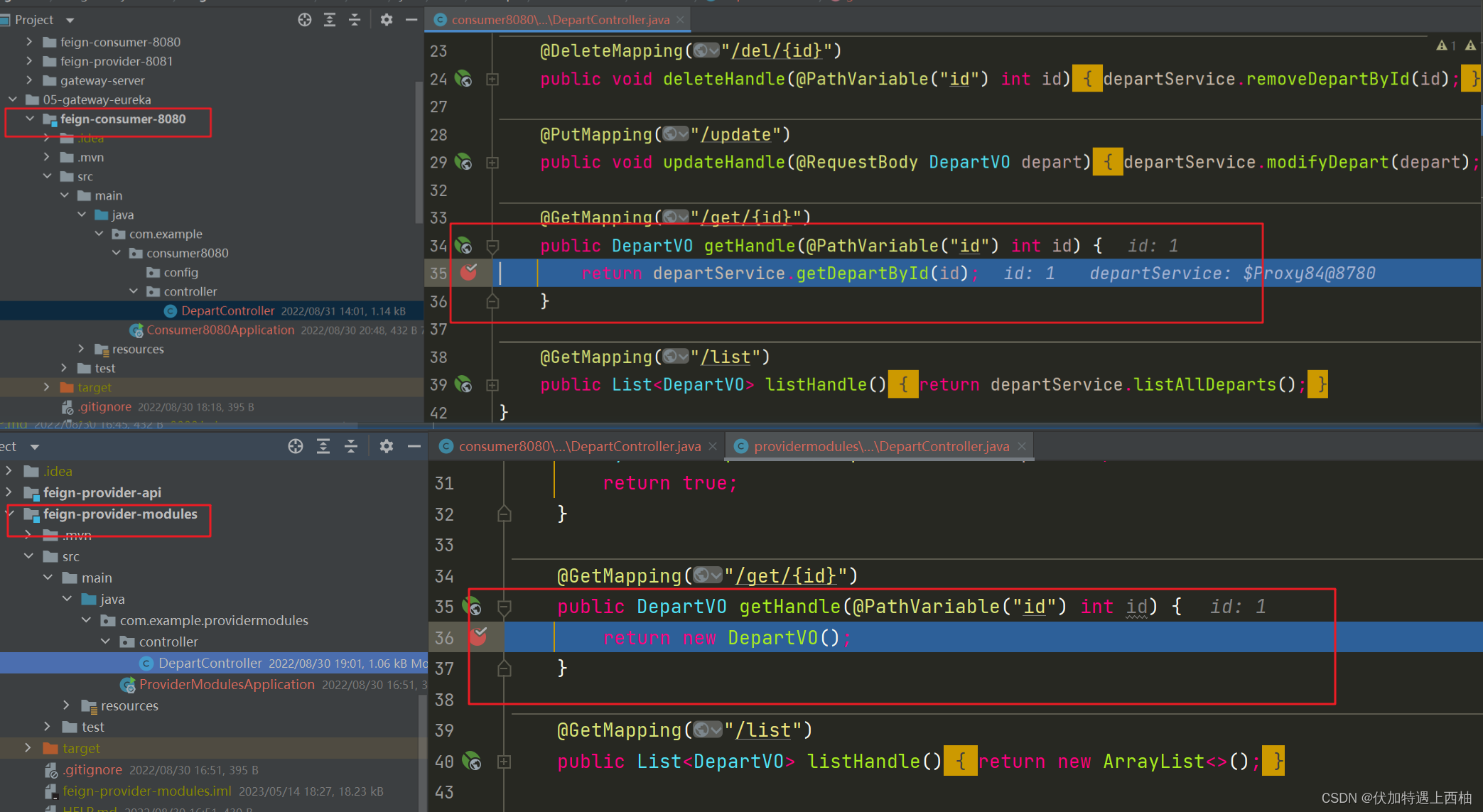Click the endpoint gutter icon on line 40 of provider editor
The height and width of the screenshot is (812, 1483).
pos(473,762)
